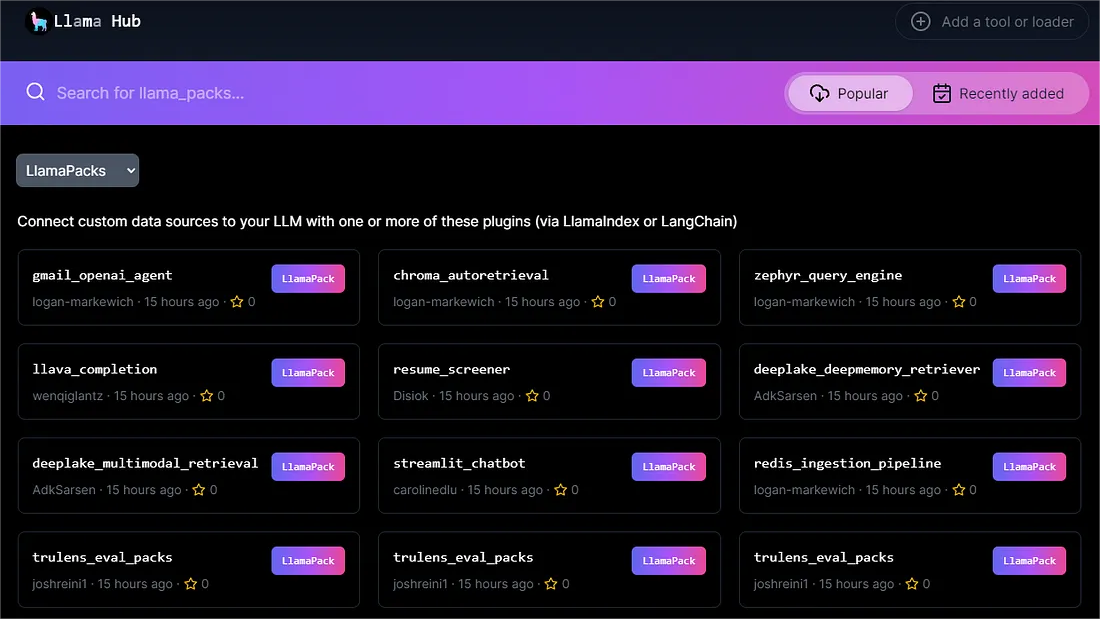
Task: Click the LlamaPack badge on chroma_autoretrieval
Action: click(669, 279)
